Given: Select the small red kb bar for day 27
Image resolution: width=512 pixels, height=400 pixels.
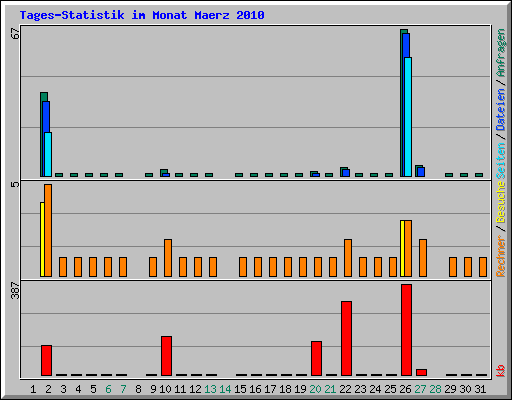Looking at the screenshot, I should click(x=422, y=372).
